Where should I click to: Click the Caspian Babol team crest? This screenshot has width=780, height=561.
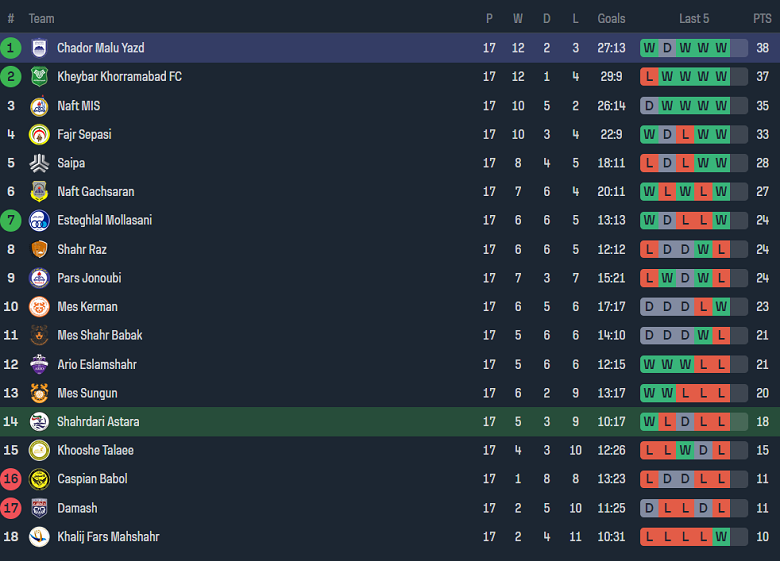pos(39,479)
